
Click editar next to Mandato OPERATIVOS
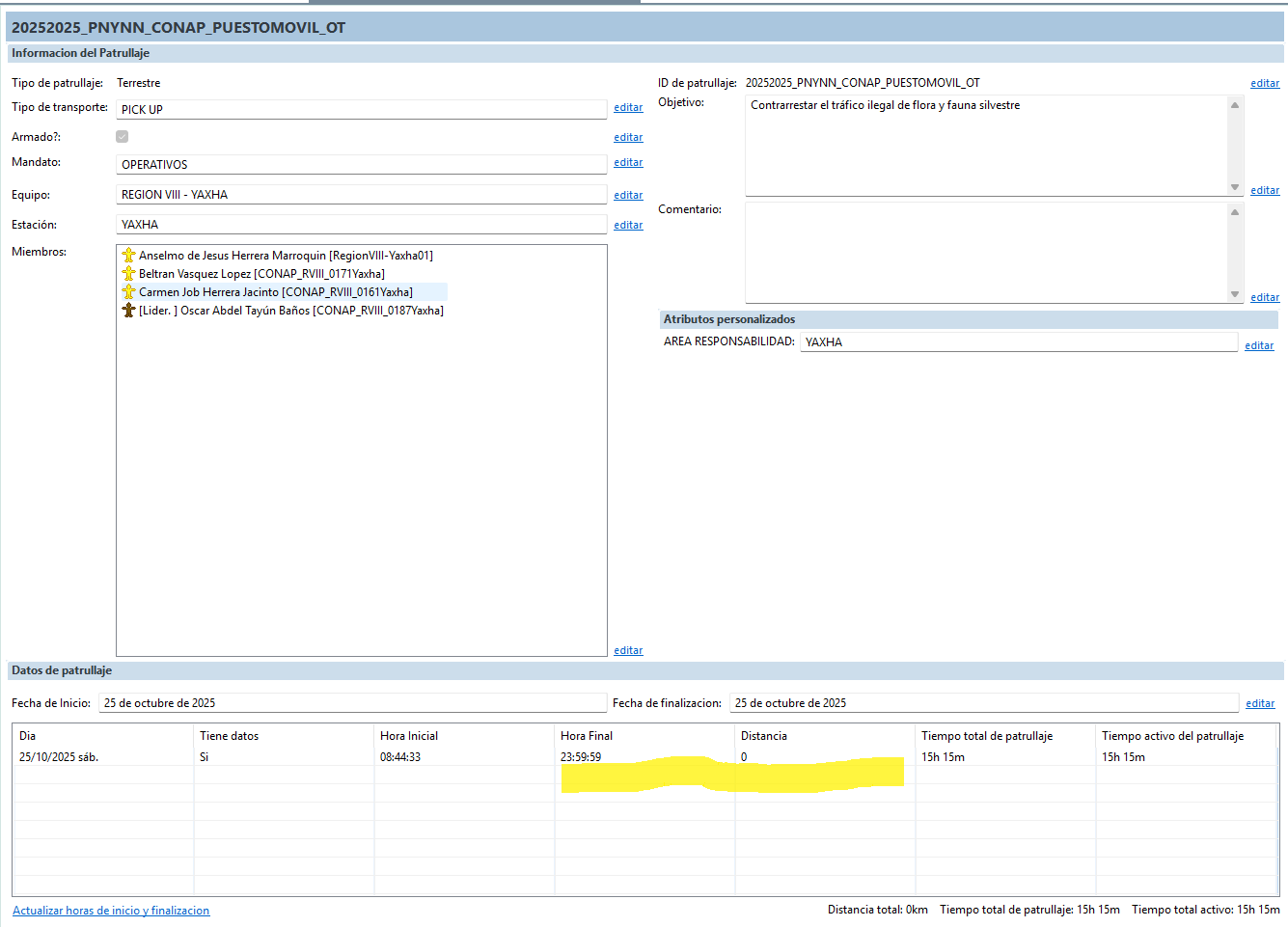point(628,163)
